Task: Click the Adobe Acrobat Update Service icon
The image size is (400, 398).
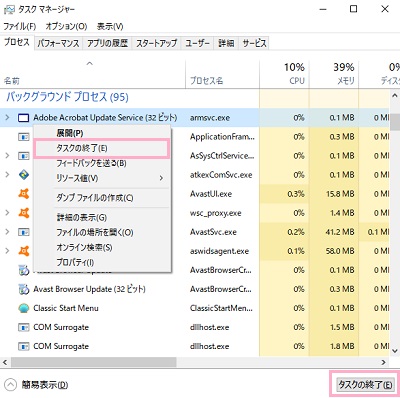Action: [23, 118]
